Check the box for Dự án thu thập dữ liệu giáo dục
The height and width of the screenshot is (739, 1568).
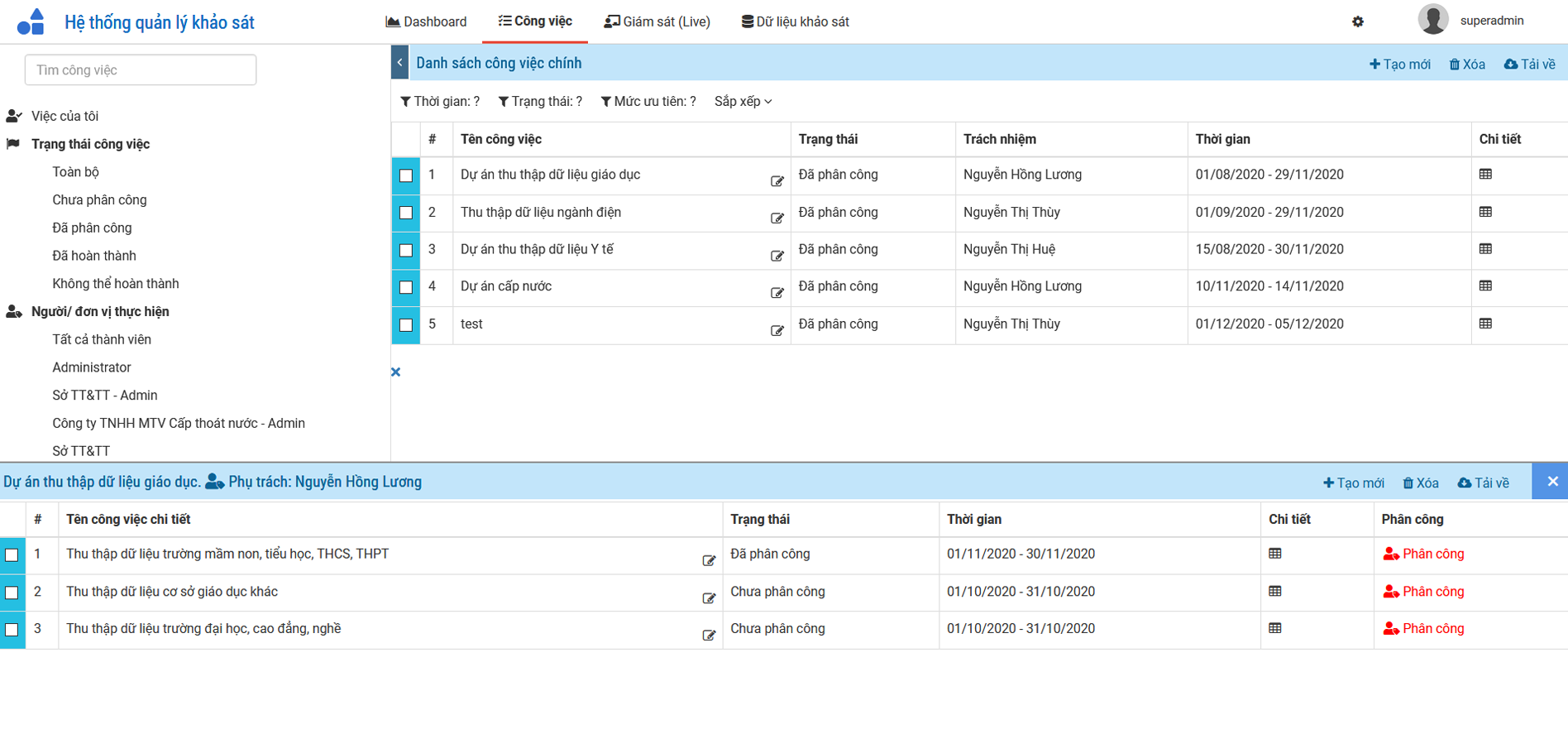tap(406, 175)
